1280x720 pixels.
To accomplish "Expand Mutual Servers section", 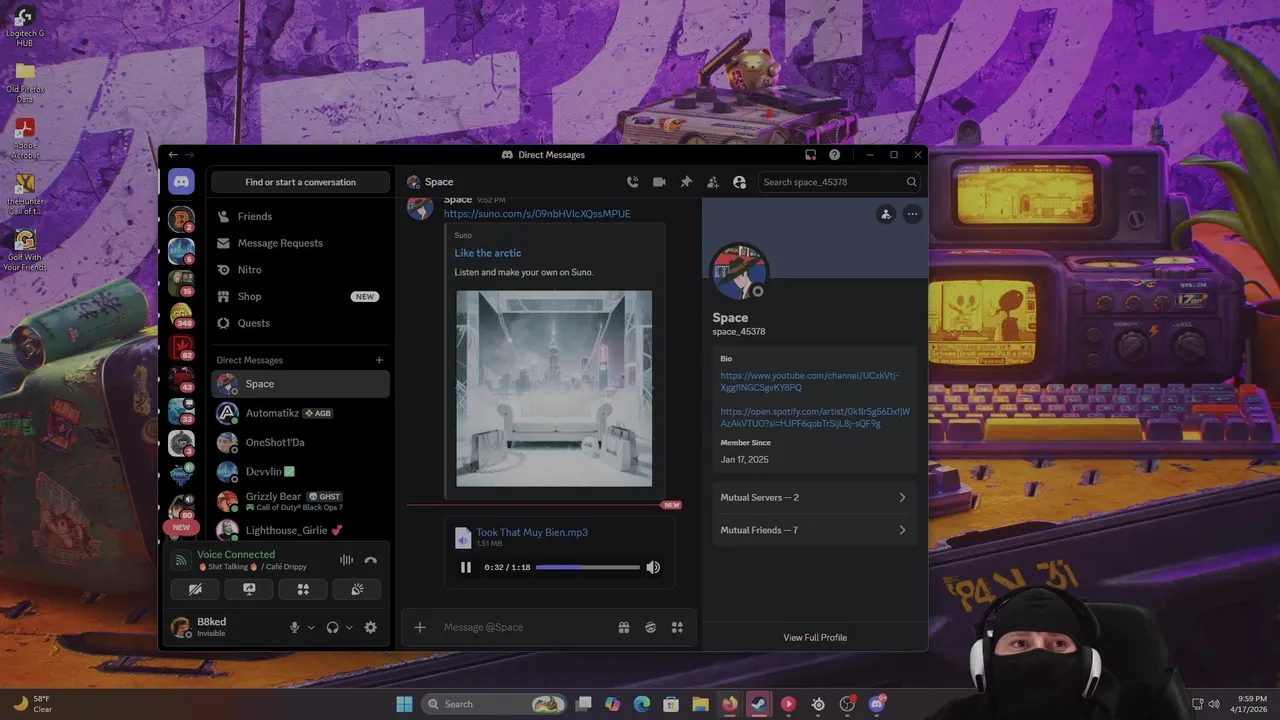I will pyautogui.click(x=814, y=497).
